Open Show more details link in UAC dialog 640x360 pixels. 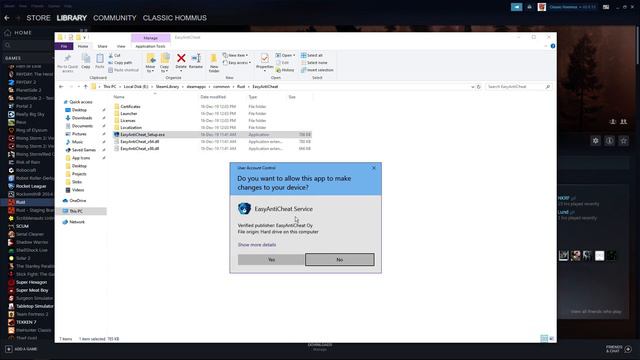(x=257, y=245)
